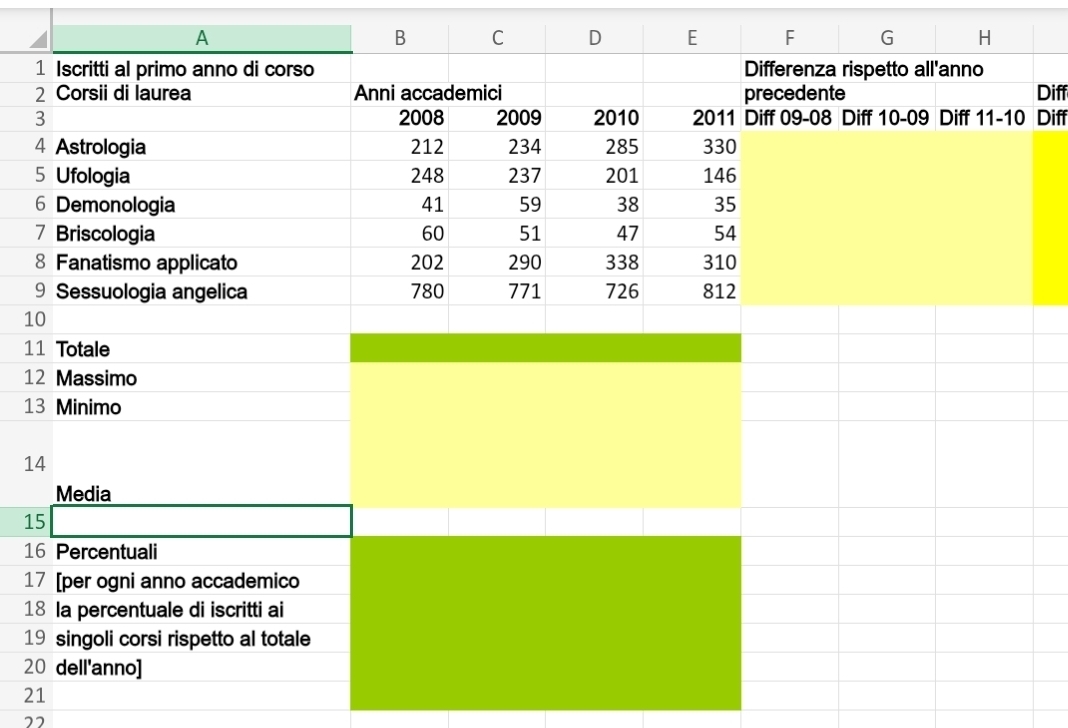Select column H header
Viewport: 1068px width, 728px height.
983,39
